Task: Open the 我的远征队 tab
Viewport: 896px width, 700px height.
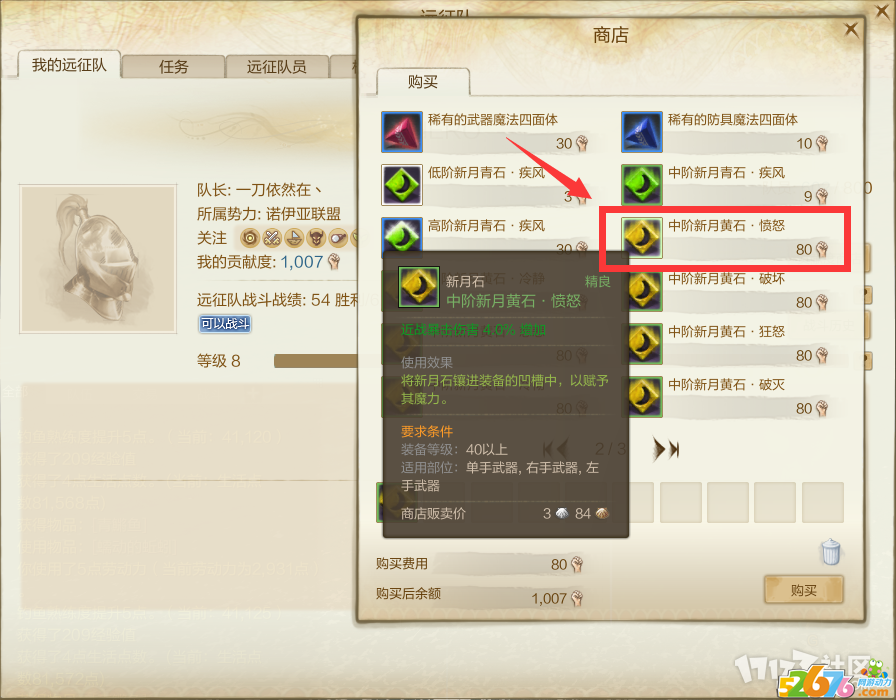Action: [69, 65]
